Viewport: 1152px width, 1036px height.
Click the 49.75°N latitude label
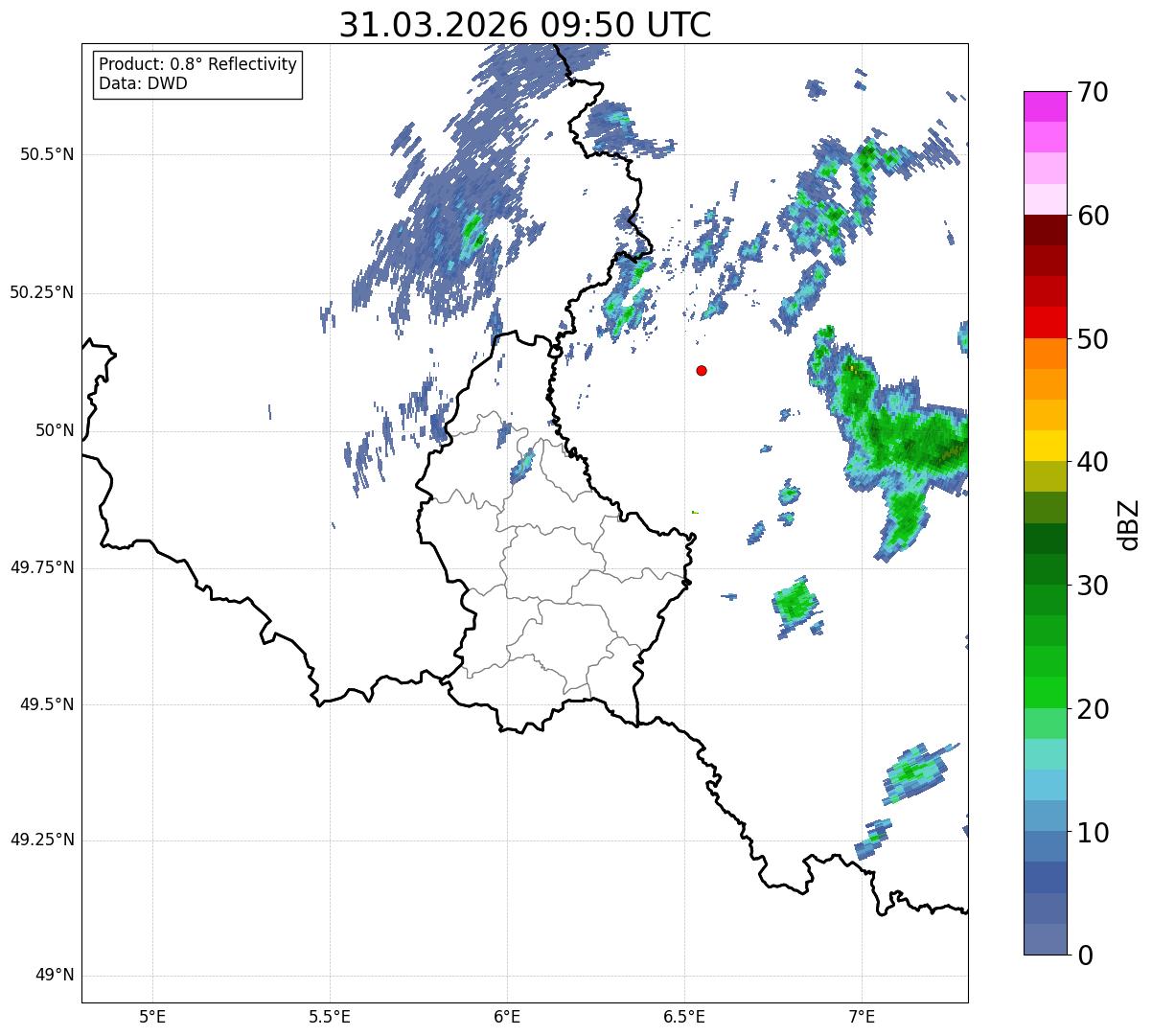[42, 567]
